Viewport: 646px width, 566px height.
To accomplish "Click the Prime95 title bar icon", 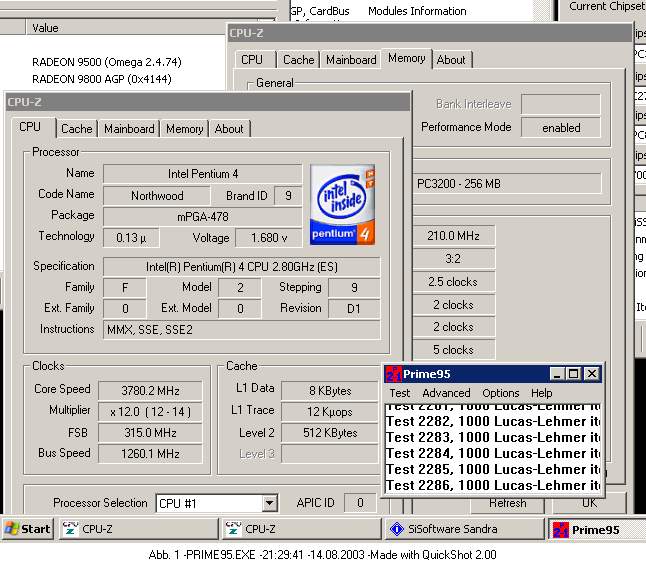I will pos(393,374).
